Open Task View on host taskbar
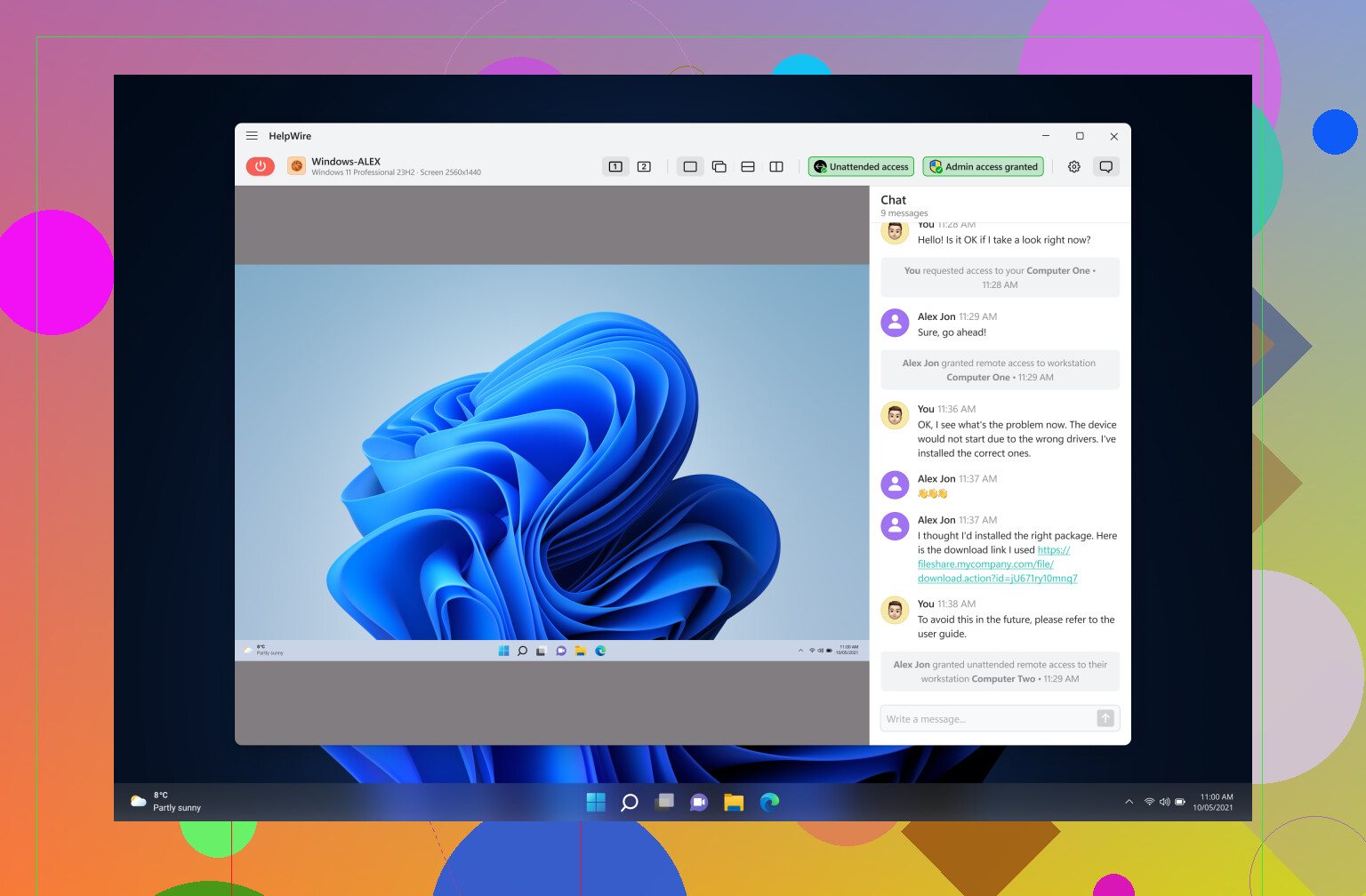Viewport: 1366px width, 896px height. (x=664, y=802)
